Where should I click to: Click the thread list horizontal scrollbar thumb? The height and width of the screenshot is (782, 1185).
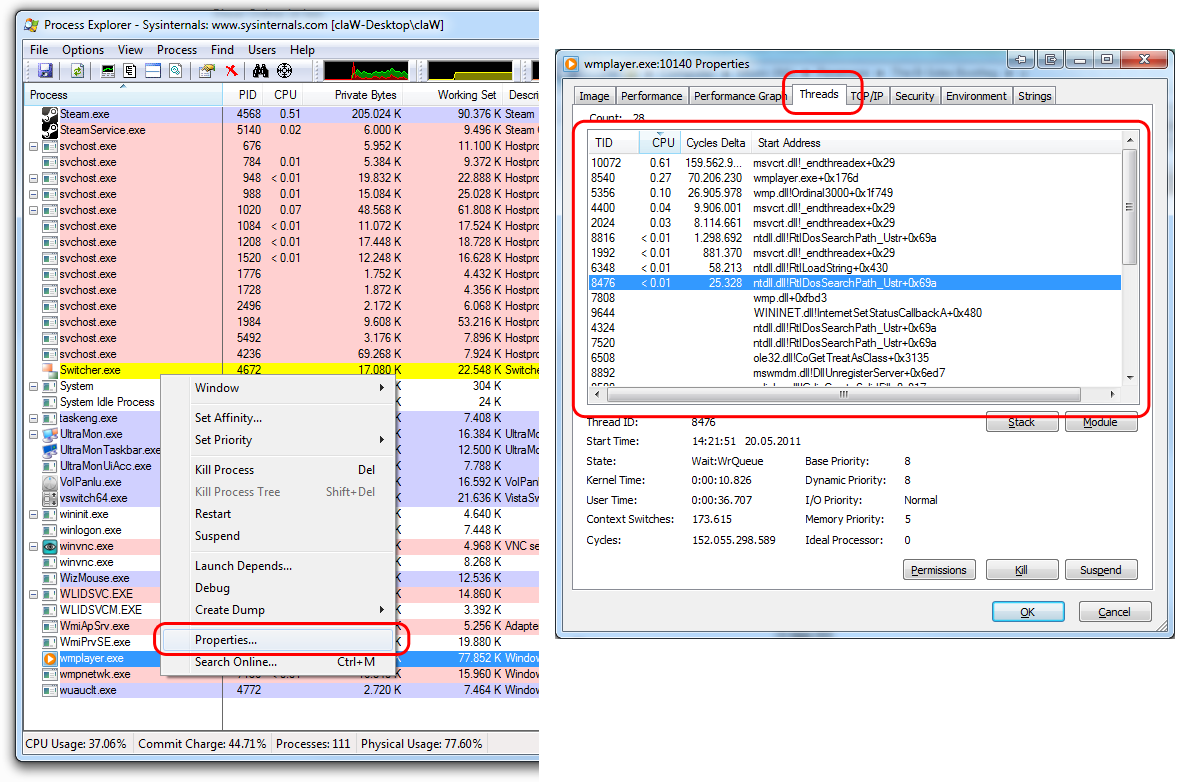[x=843, y=394]
